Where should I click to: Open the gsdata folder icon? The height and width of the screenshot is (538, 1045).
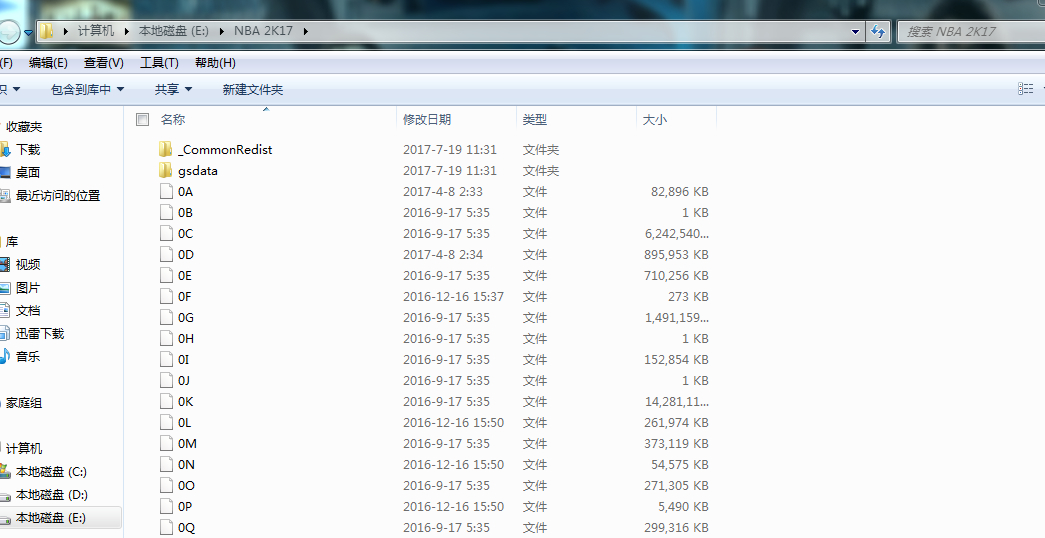point(166,171)
